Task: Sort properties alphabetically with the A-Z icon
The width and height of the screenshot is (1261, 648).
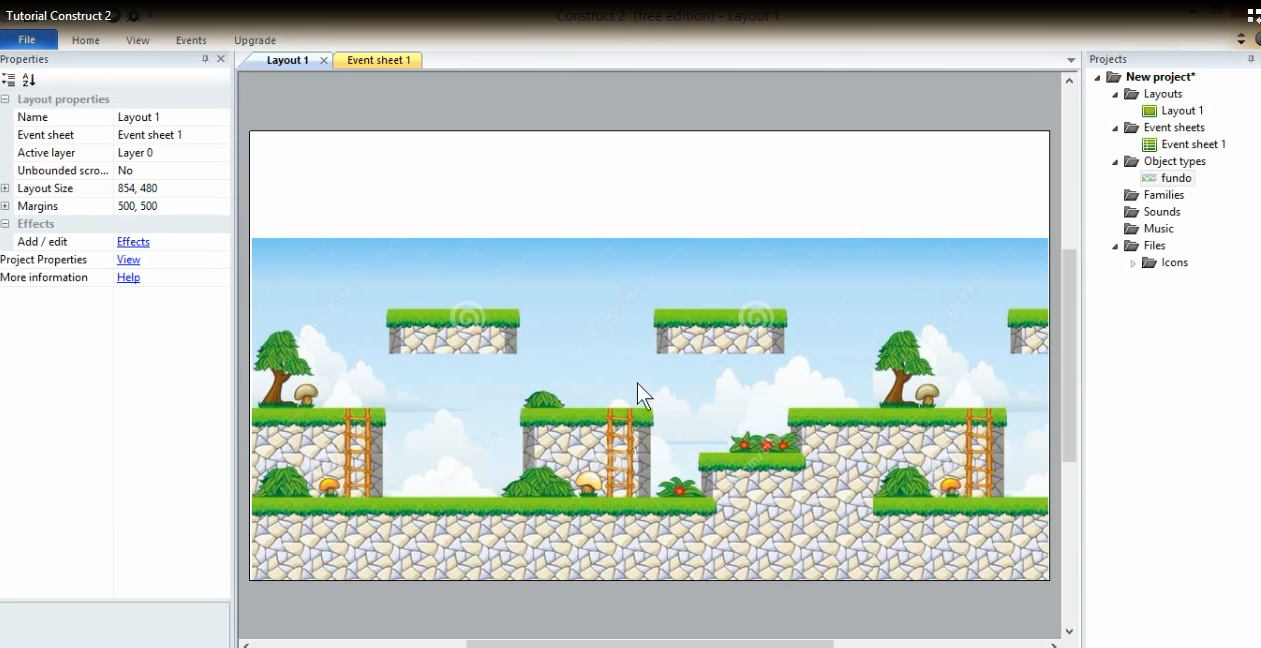Action: 28,79
